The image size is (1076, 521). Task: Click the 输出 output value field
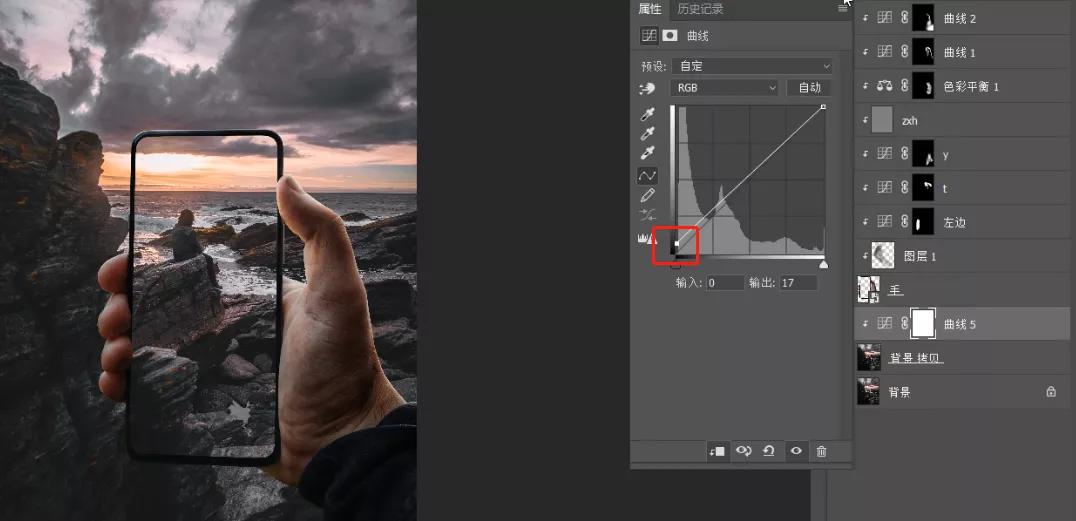(x=798, y=282)
